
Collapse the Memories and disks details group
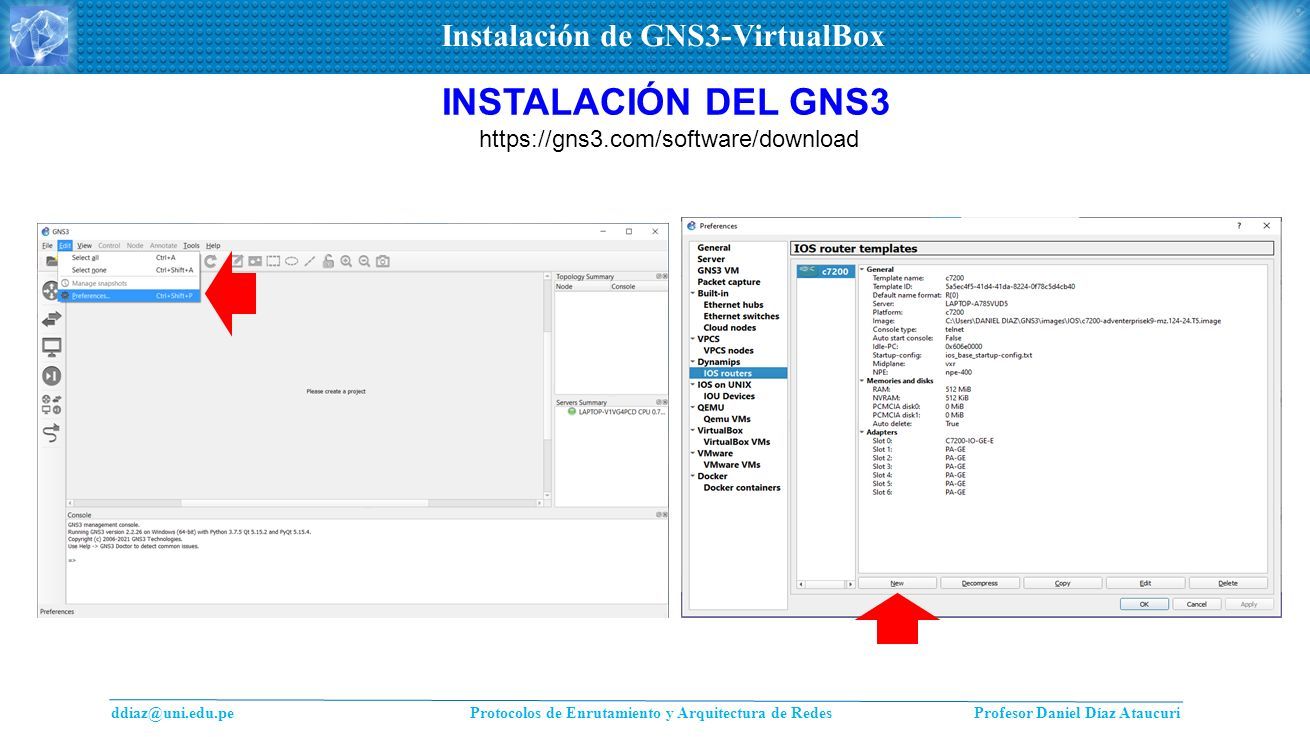(x=862, y=381)
